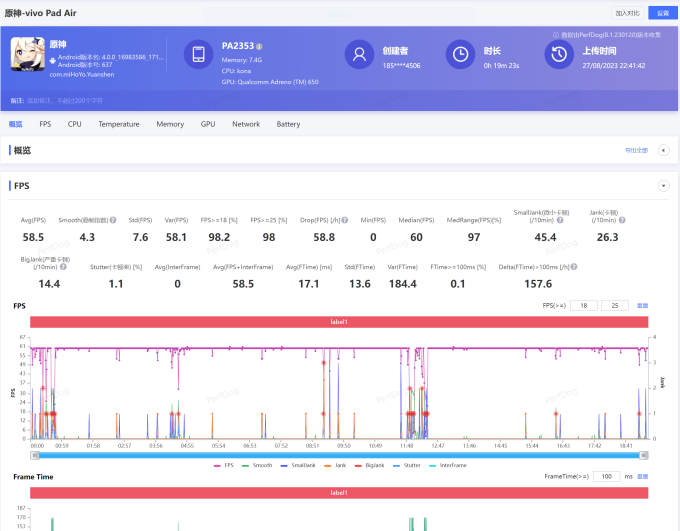
Task: Click help icon next to Jank metric
Action: (x=622, y=220)
